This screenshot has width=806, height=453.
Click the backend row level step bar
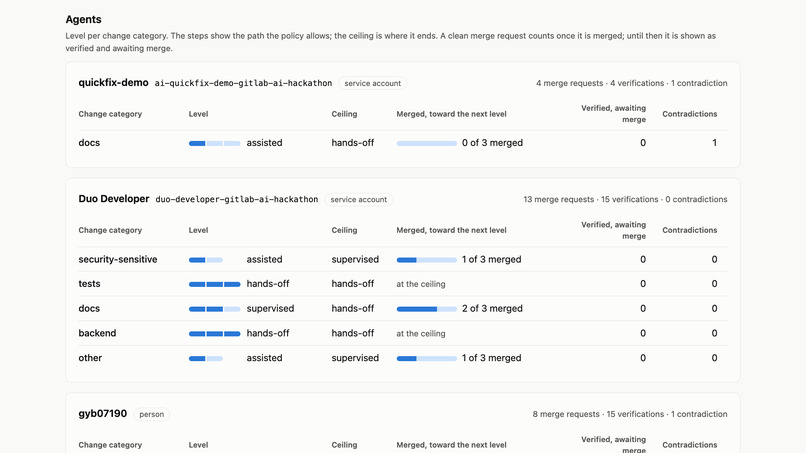tap(214, 334)
